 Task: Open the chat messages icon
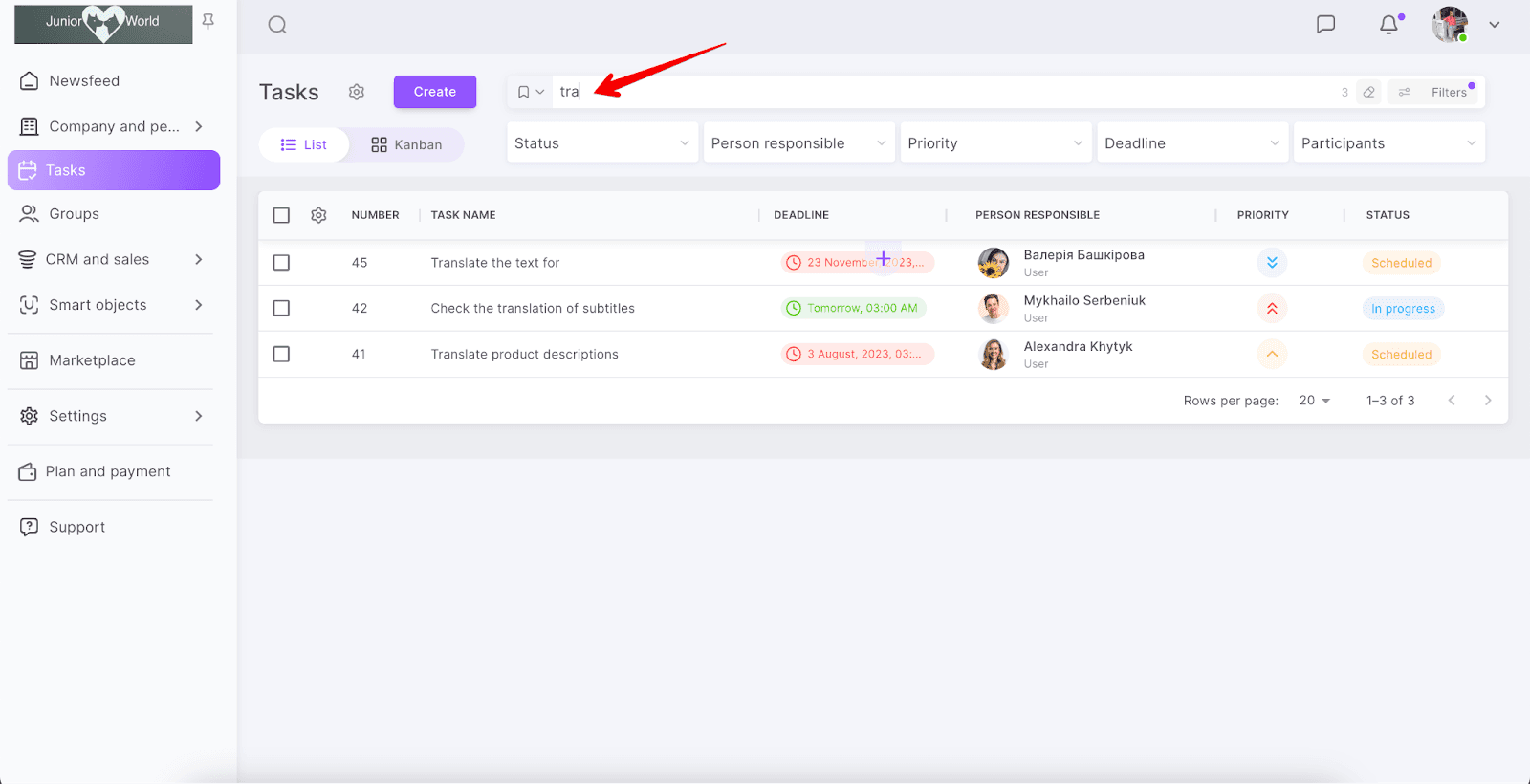[x=1325, y=24]
